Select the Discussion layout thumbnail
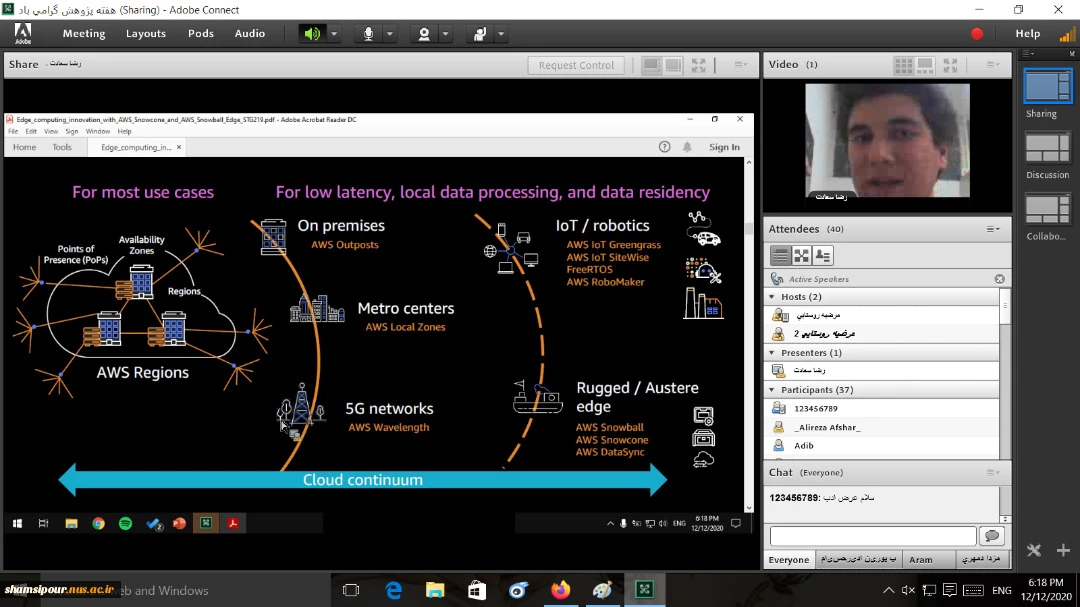The width and height of the screenshot is (1080, 607). [x=1048, y=148]
